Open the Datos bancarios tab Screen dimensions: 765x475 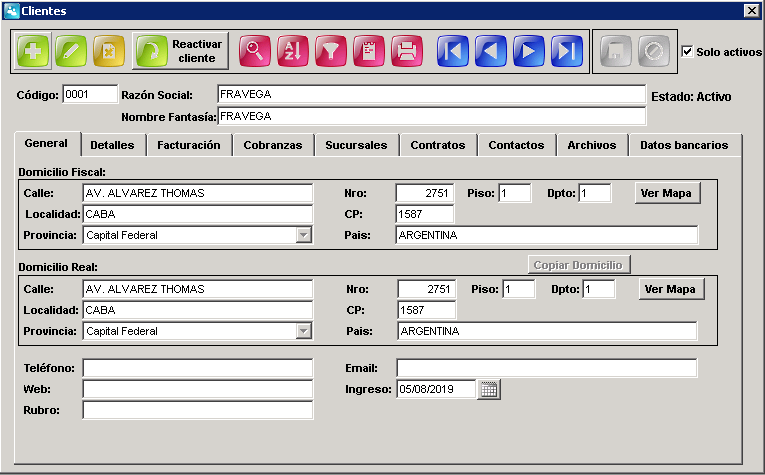pos(684,145)
